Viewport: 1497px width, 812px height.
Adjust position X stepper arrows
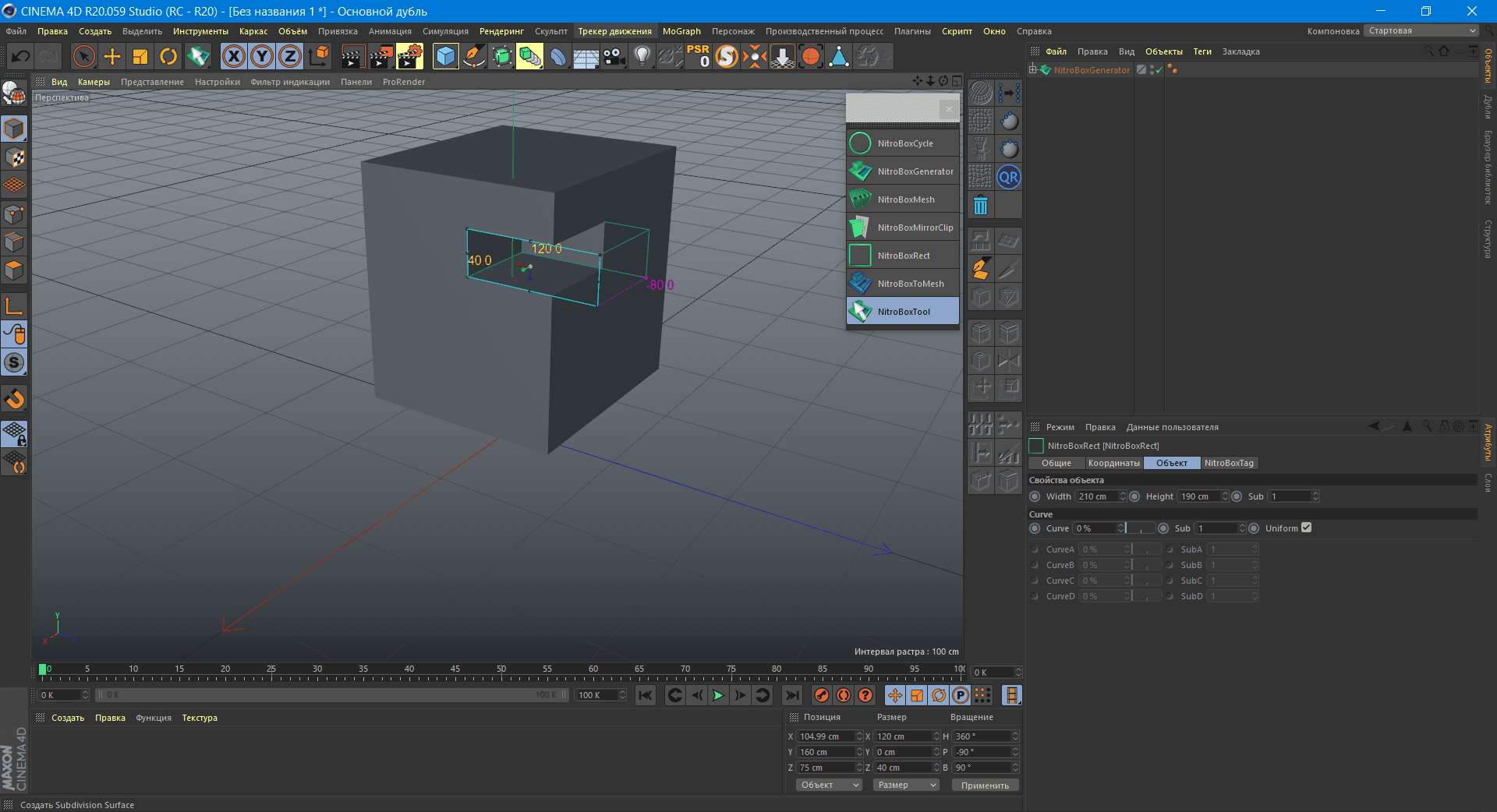[x=859, y=736]
